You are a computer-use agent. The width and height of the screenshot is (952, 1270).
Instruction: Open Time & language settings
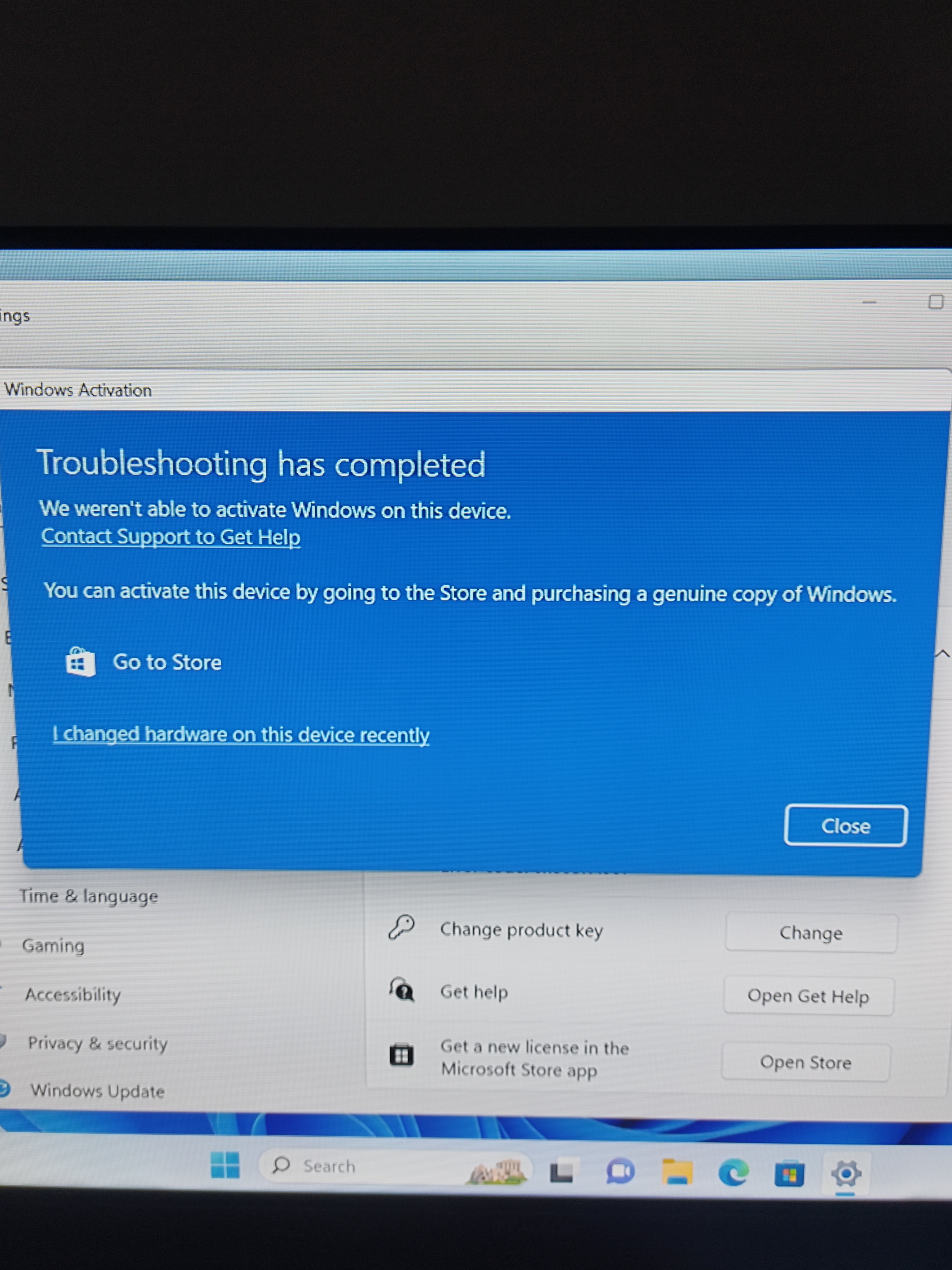coord(88,896)
